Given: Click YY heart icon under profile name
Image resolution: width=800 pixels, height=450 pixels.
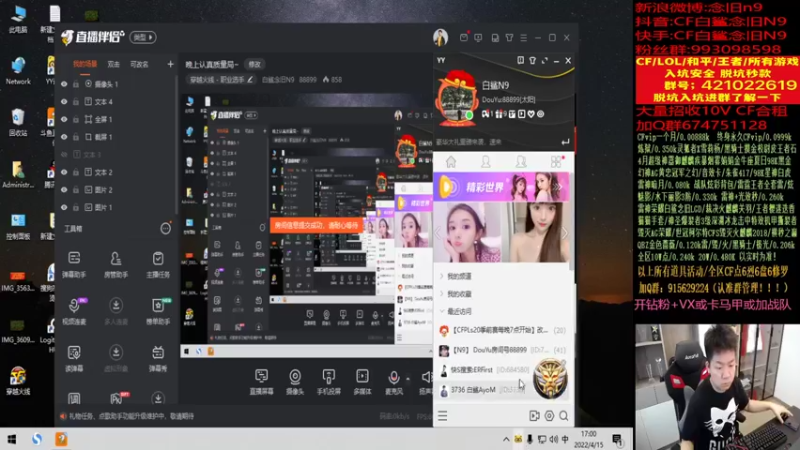Looking at the screenshot, I should pos(531,114).
